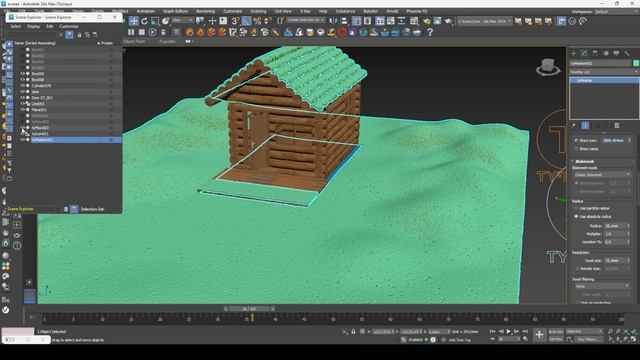The image size is (640, 360).
Task: Open the Phoenix FD menu
Action: pyautogui.click(x=416, y=11)
